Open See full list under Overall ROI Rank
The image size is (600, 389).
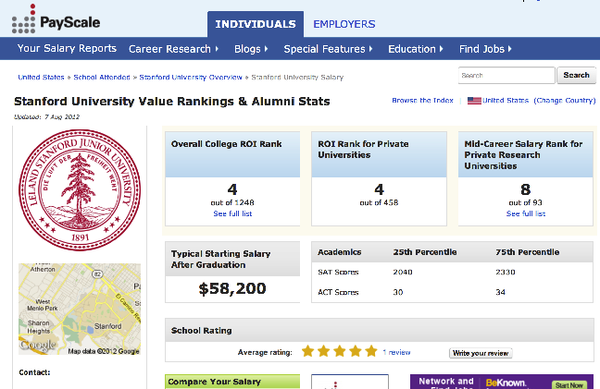(233, 213)
